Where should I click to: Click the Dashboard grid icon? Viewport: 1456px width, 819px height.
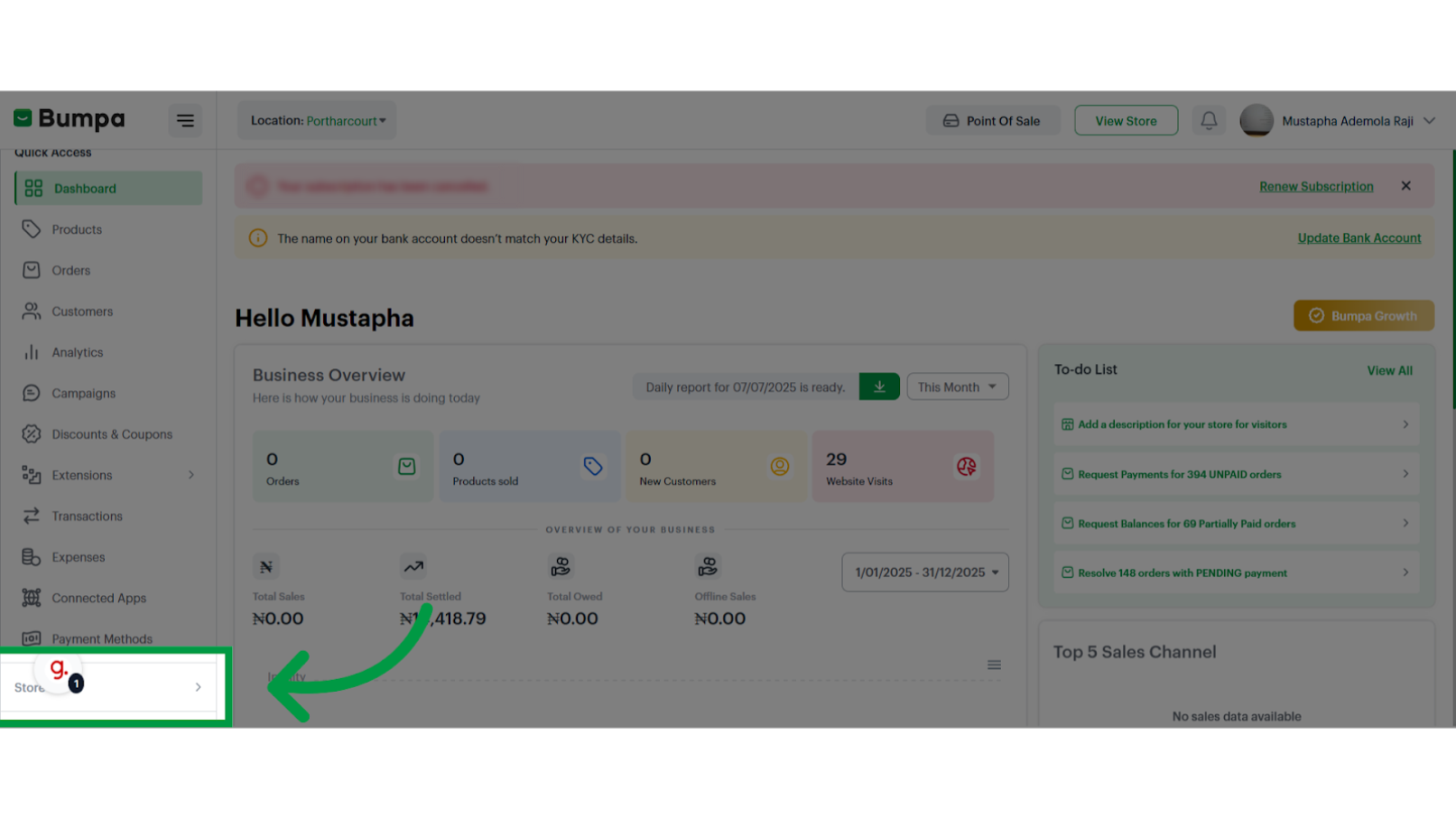pos(33,188)
